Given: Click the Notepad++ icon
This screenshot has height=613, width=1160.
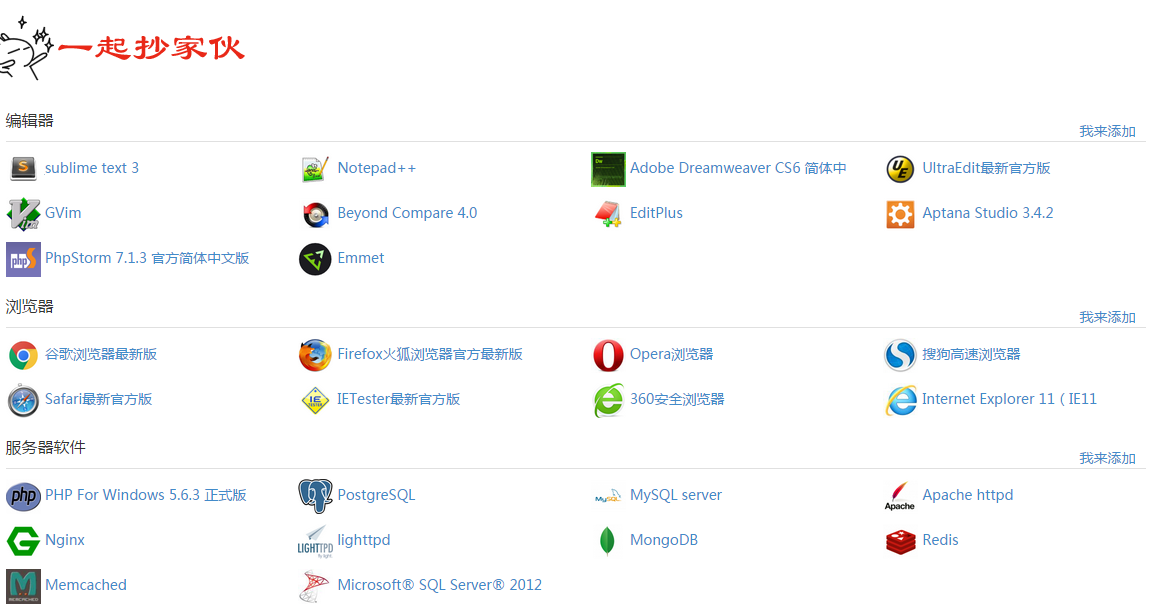Looking at the screenshot, I should (315, 169).
